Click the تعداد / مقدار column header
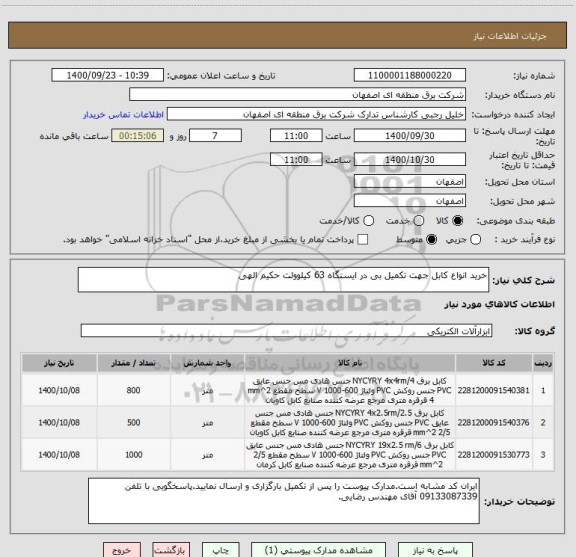The width and height of the screenshot is (576, 557). [x=133, y=363]
